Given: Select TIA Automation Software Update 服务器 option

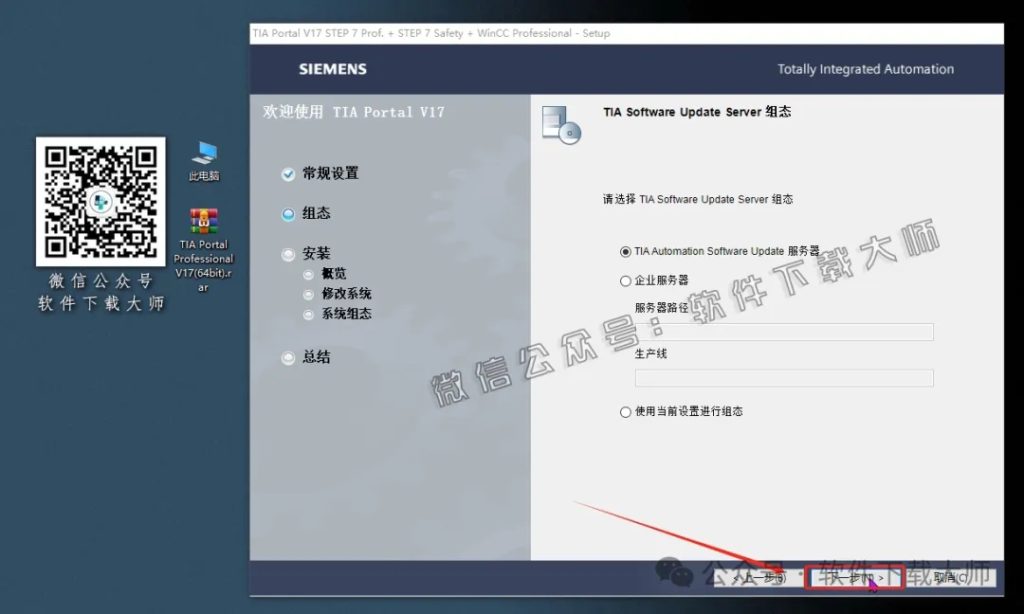Looking at the screenshot, I should tap(626, 251).
